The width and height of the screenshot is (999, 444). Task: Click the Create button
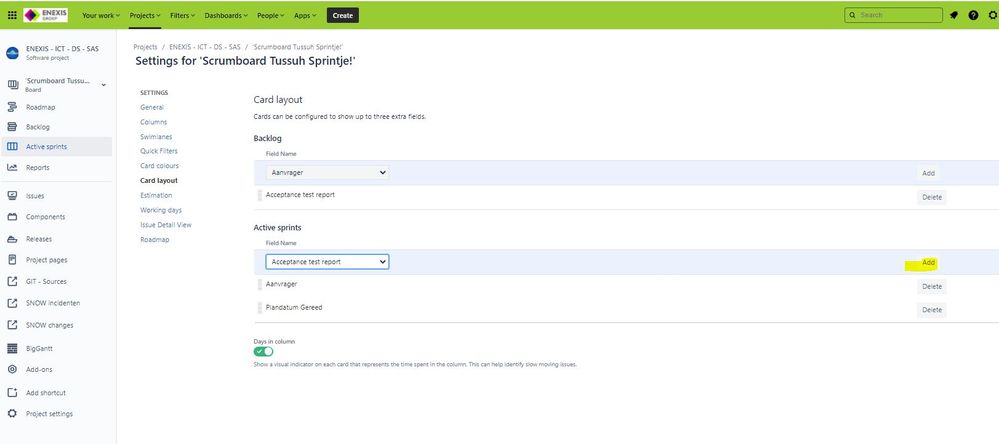(x=343, y=15)
